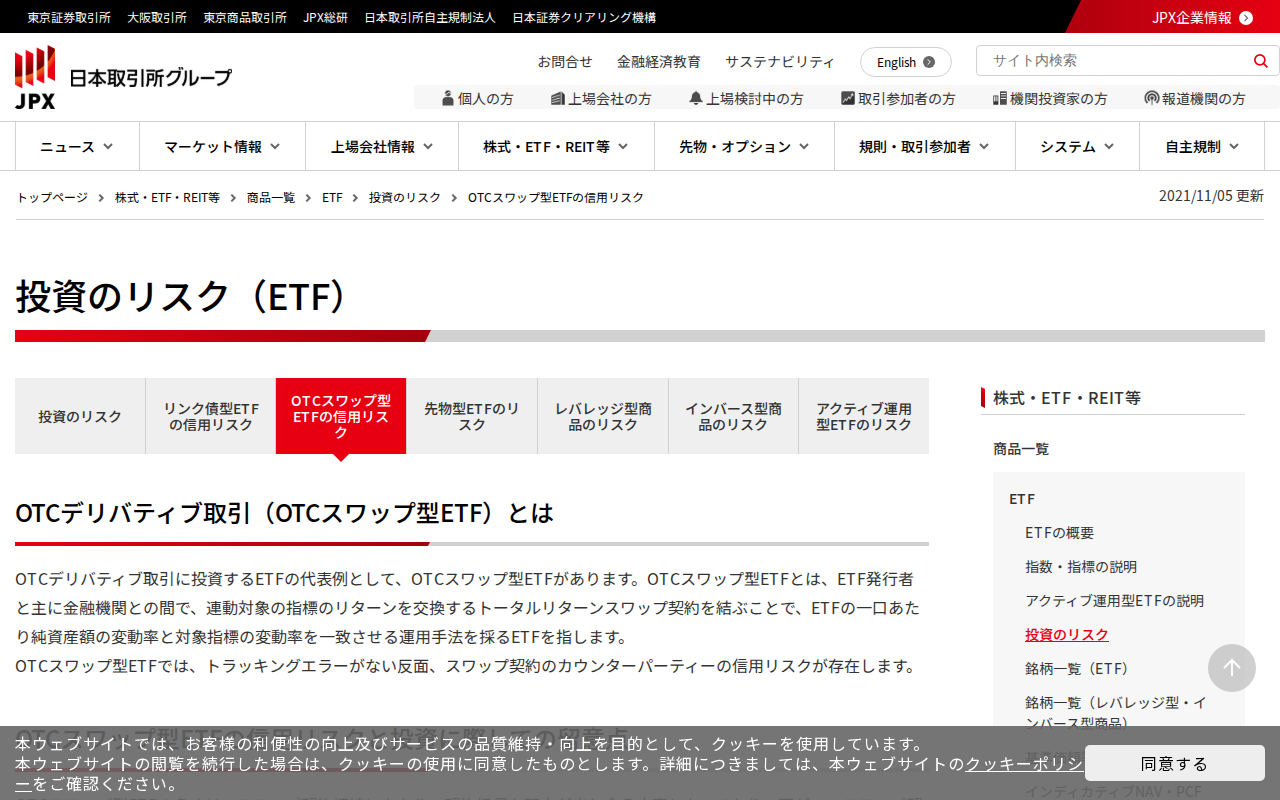Screen dimensions: 1280x800
Task: Switch to the 先物型ETFのリスク tab
Action: [472, 416]
